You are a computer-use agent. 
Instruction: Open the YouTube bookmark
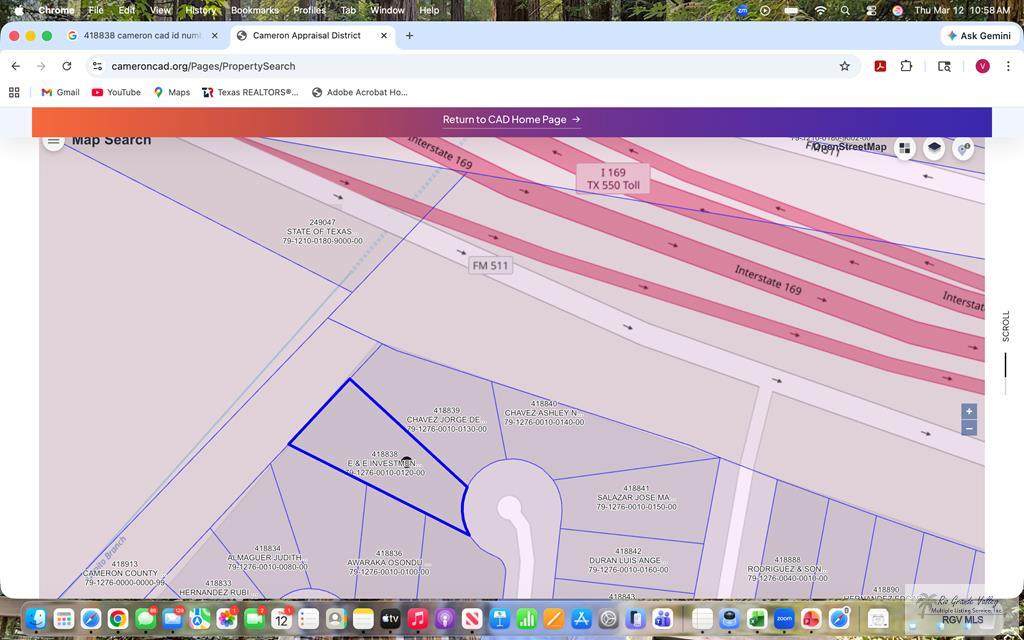pos(116,92)
